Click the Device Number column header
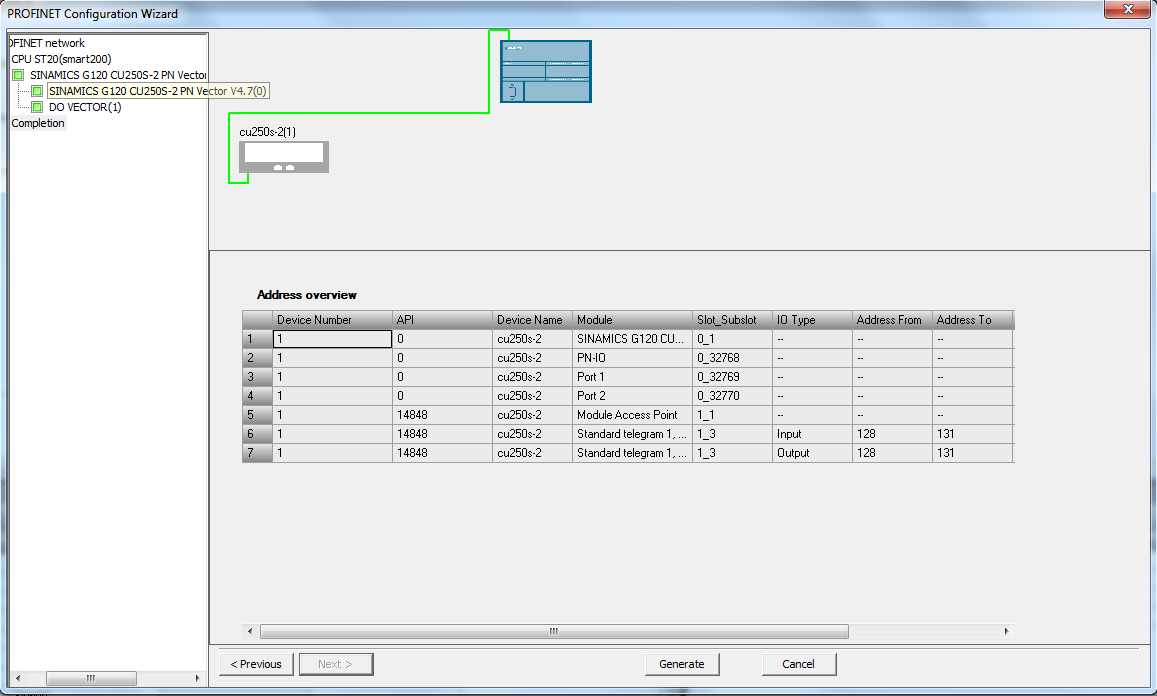This screenshot has height=696, width=1157. pyautogui.click(x=332, y=320)
